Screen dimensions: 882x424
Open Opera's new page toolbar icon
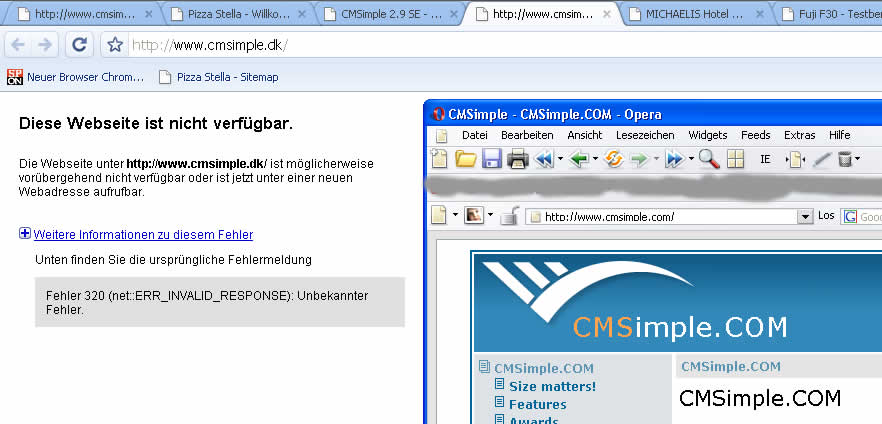click(x=439, y=159)
